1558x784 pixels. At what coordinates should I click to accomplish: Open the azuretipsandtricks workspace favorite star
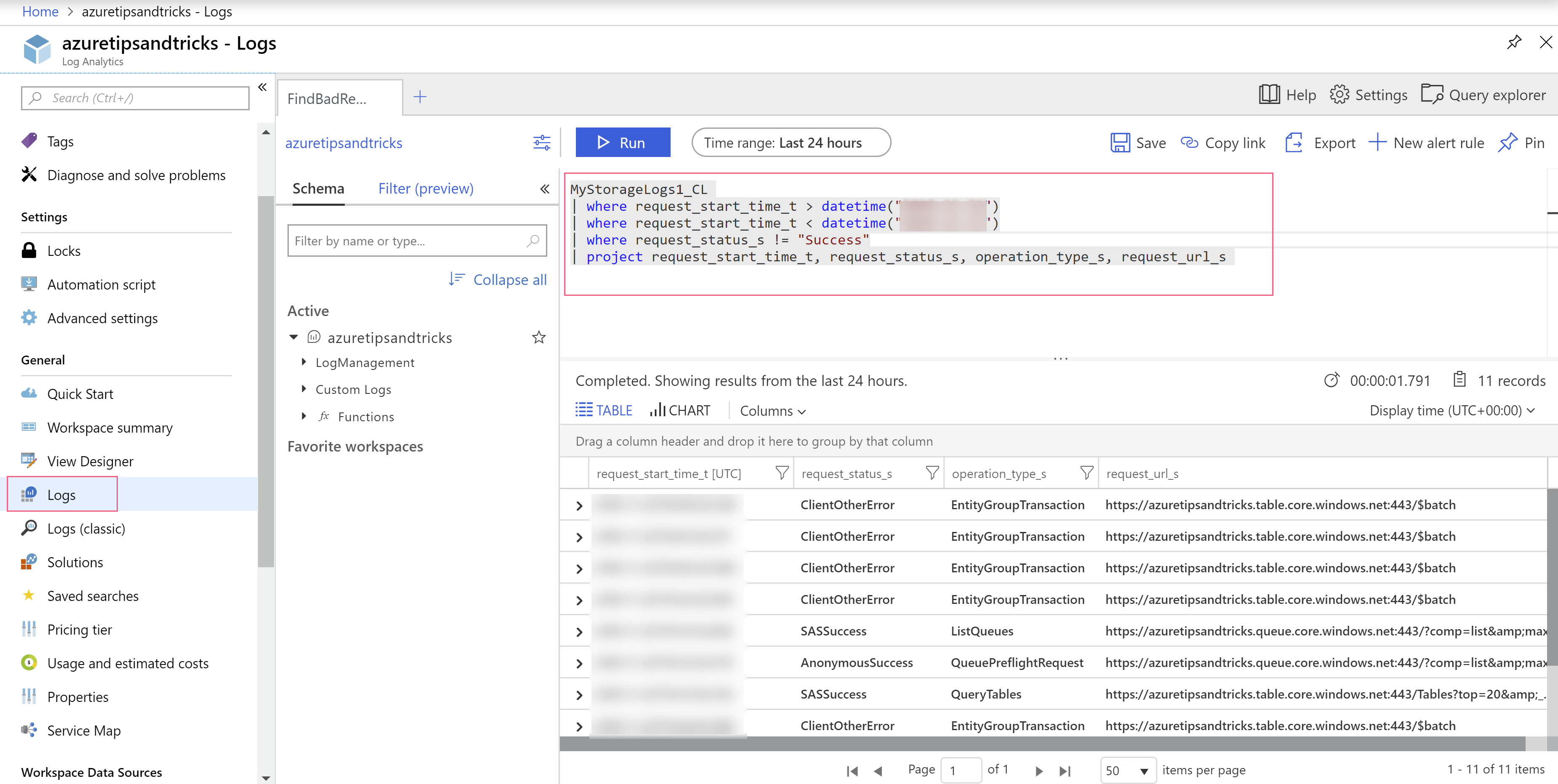[539, 338]
